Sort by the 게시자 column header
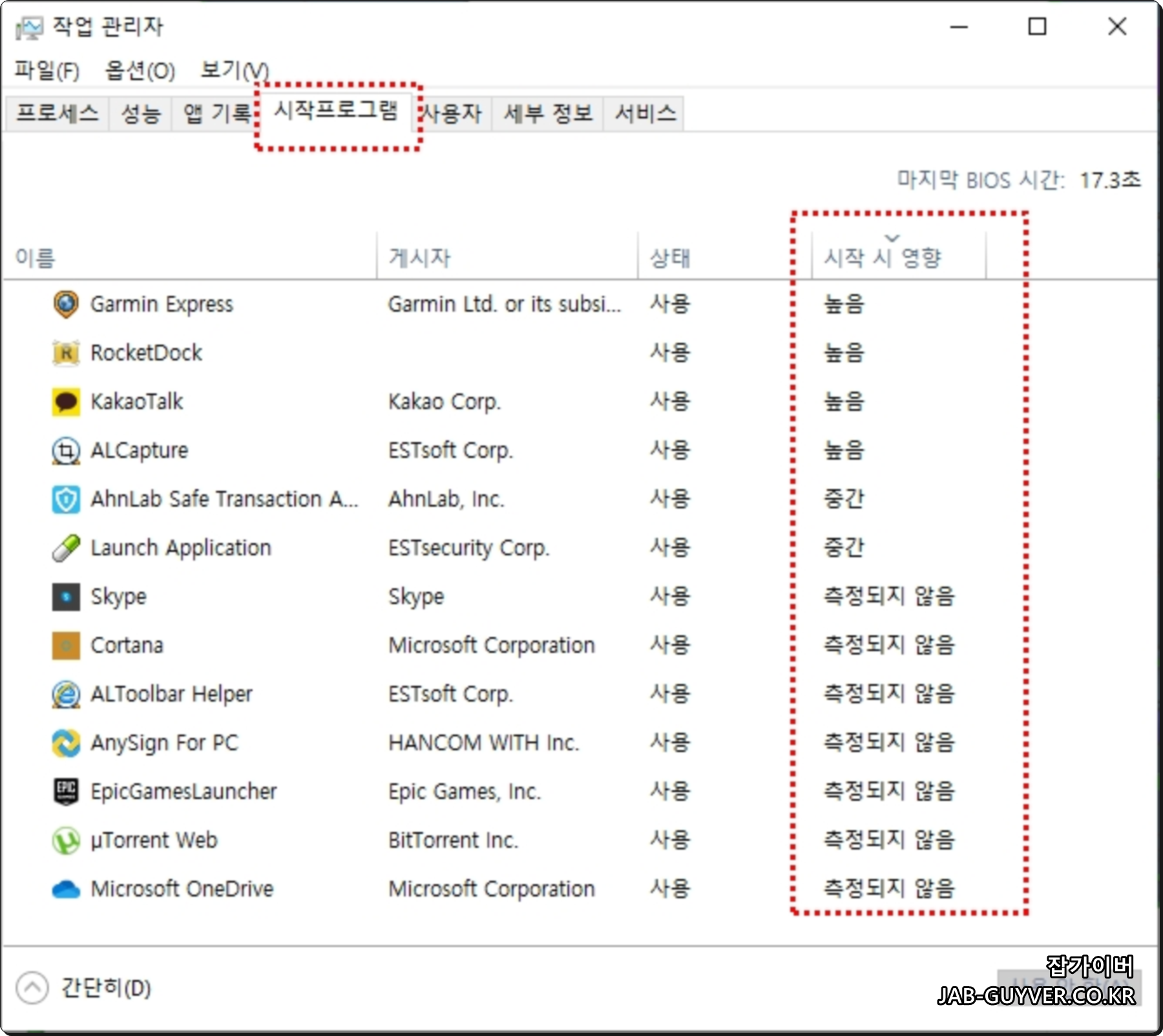 [x=507, y=257]
